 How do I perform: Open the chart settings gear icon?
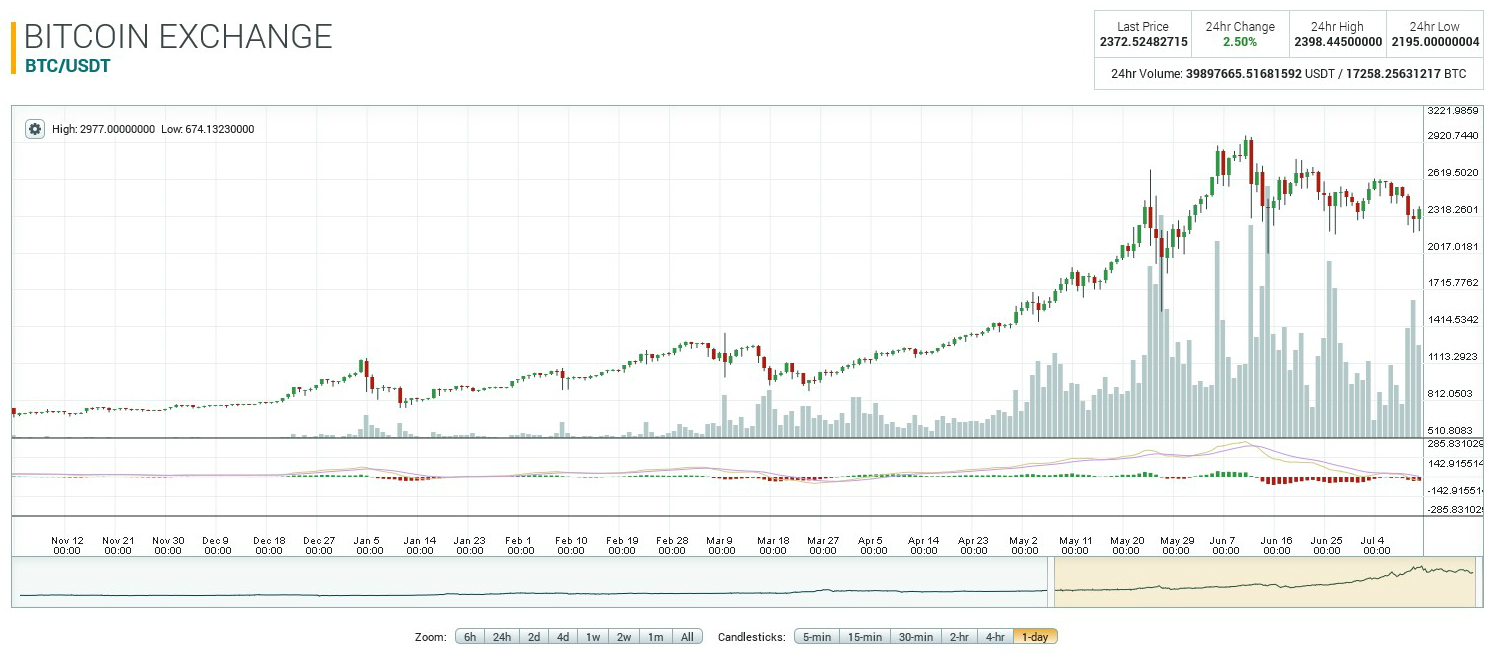pyautogui.click(x=35, y=129)
